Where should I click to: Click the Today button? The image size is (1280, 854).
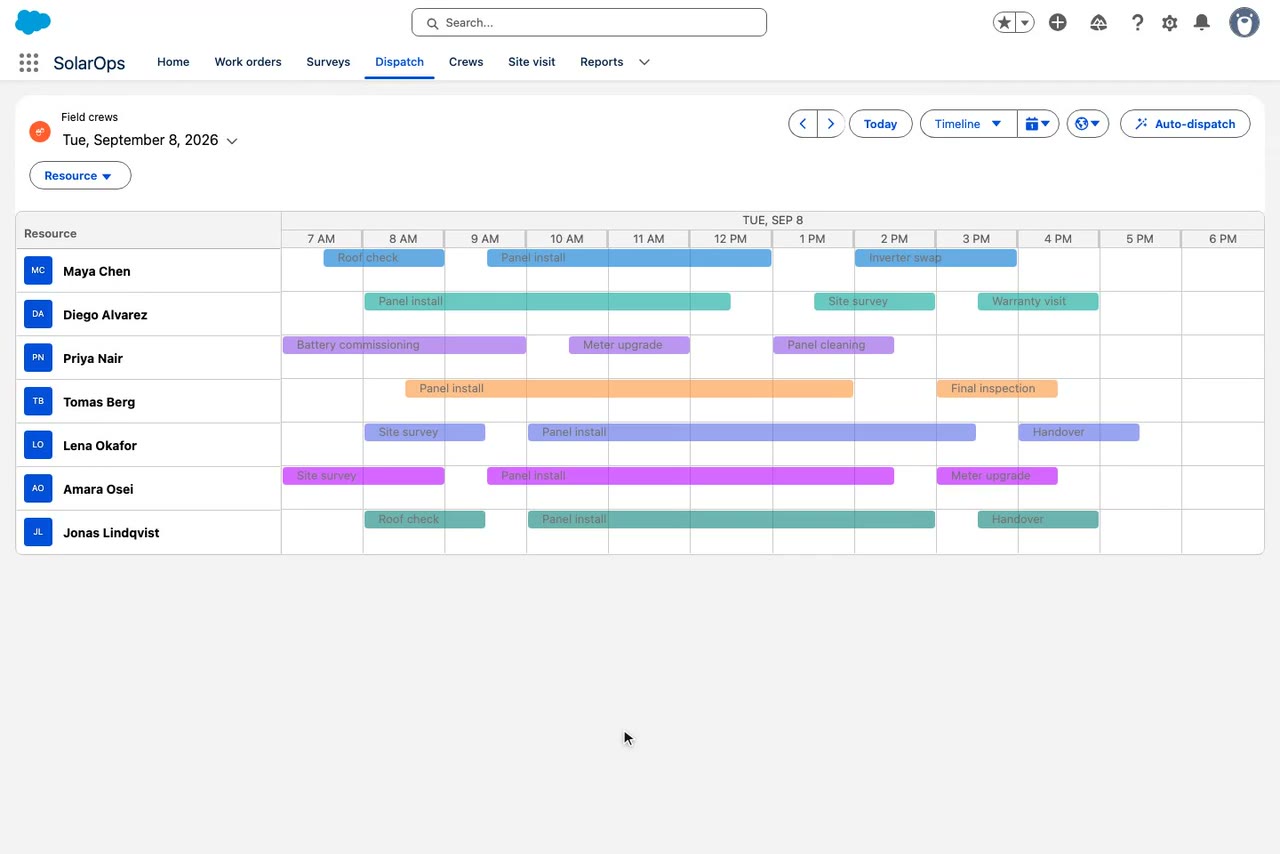[880, 124]
